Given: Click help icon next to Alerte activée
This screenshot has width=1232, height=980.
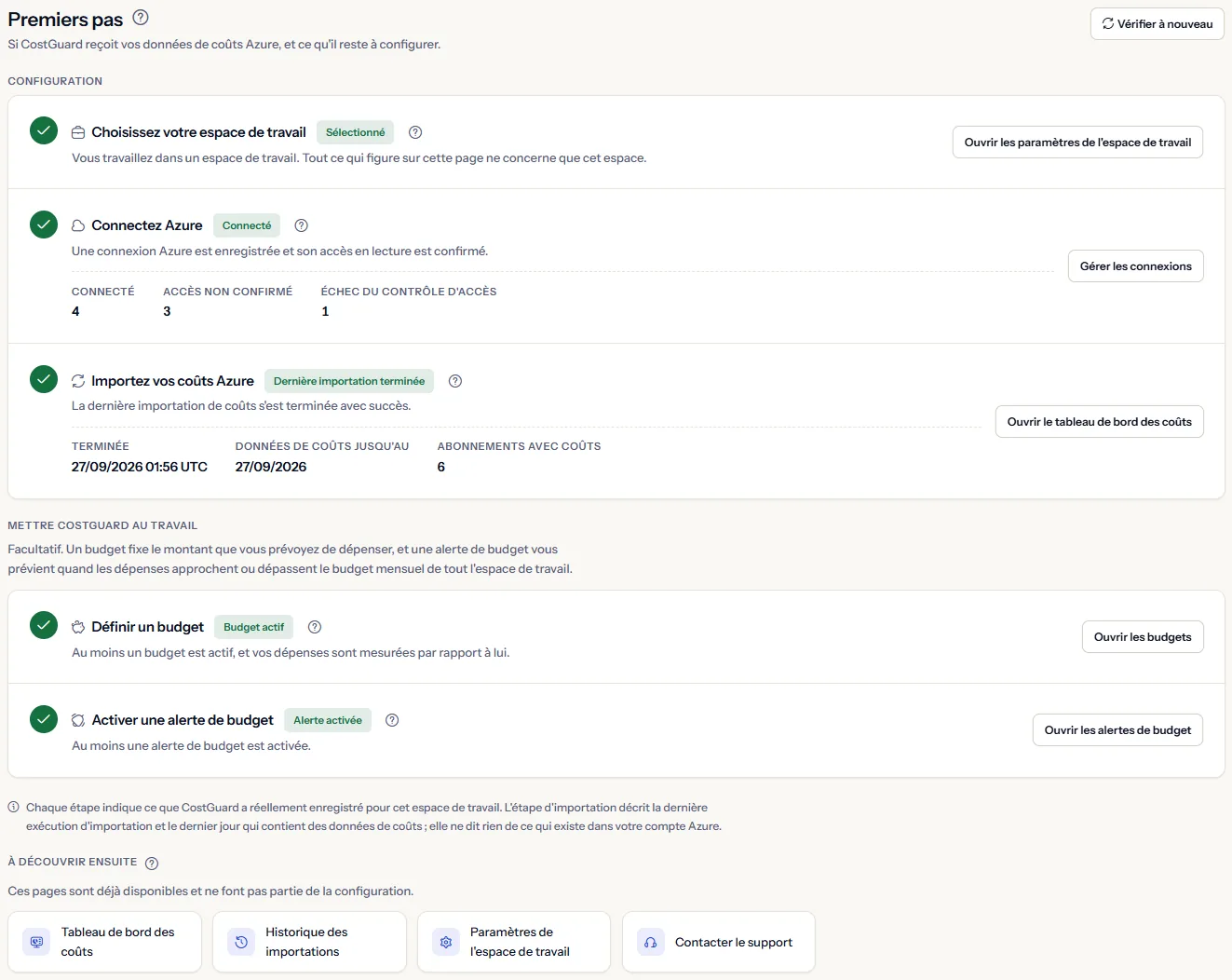Looking at the screenshot, I should [x=392, y=720].
